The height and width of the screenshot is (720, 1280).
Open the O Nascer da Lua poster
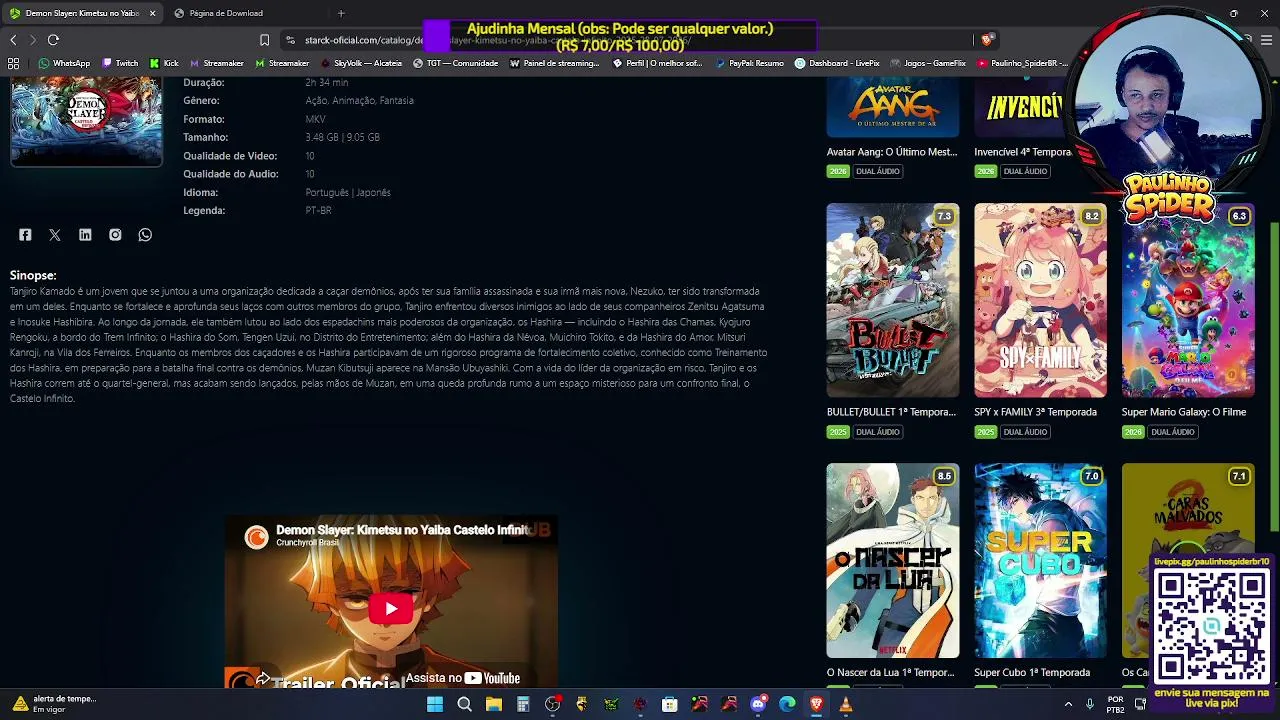(893, 560)
